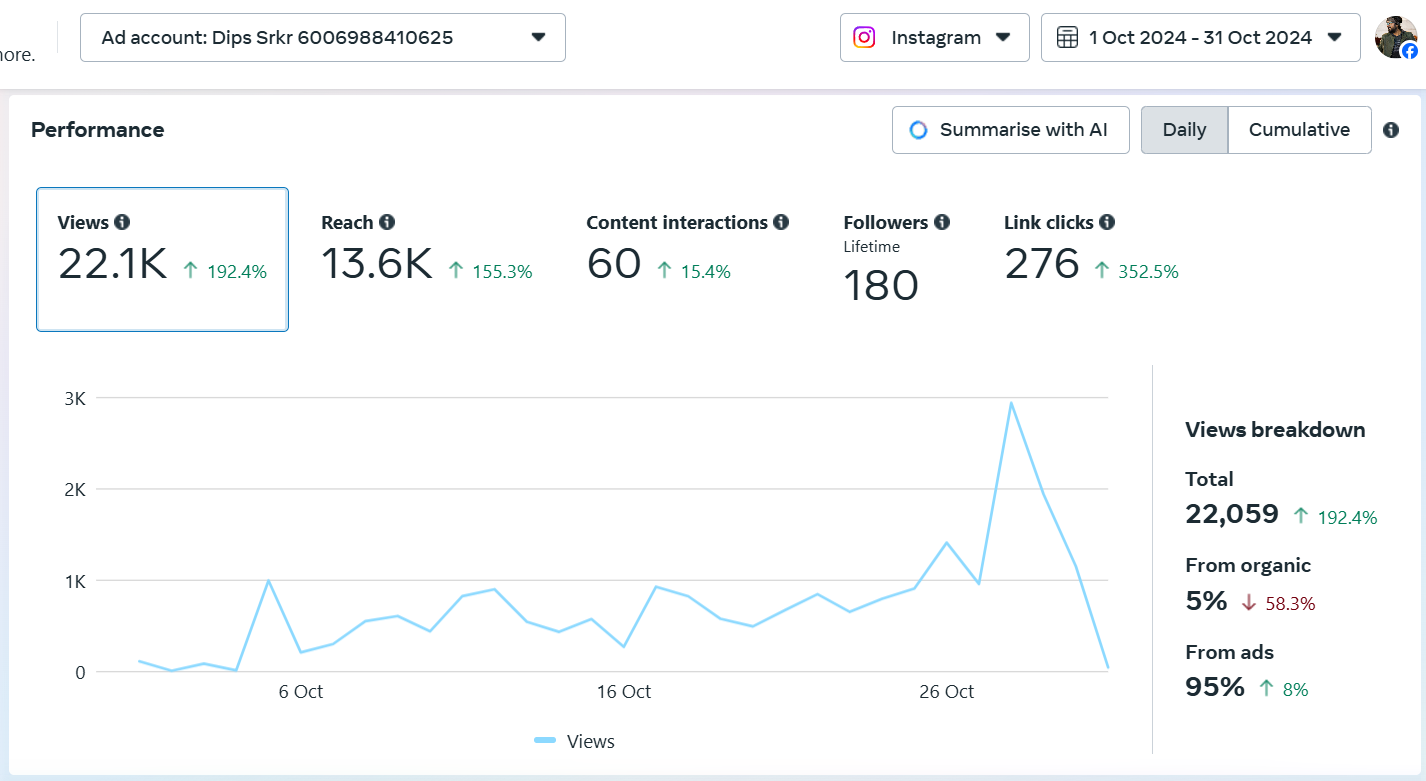The width and height of the screenshot is (1426, 781).
Task: Switch to Daily view
Action: click(x=1184, y=130)
